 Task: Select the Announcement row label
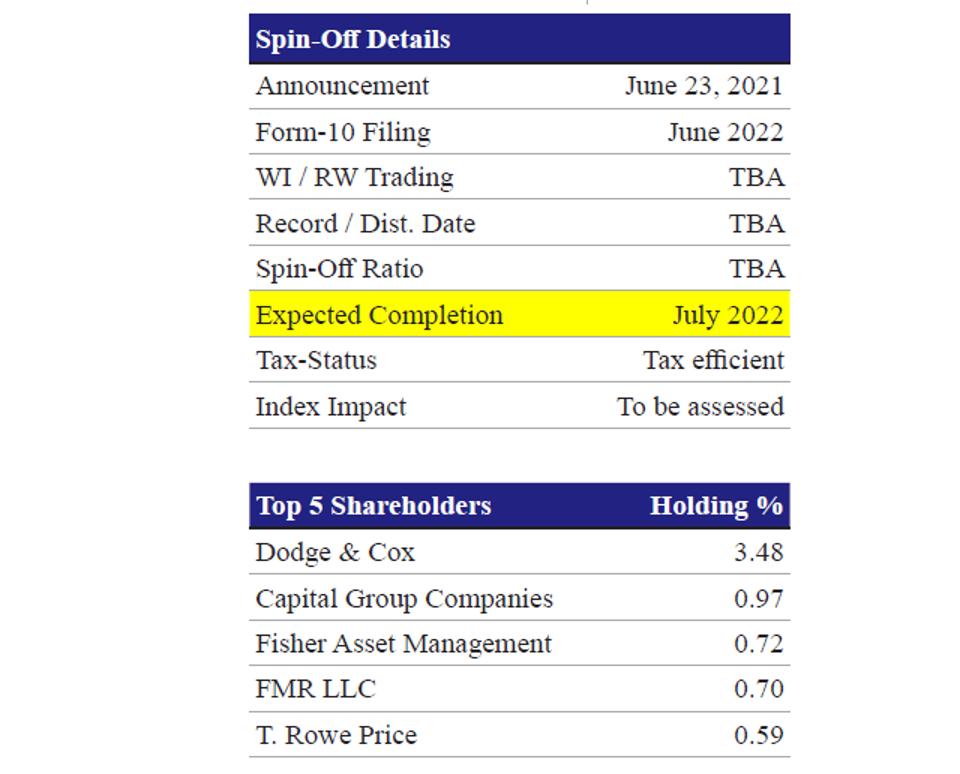coord(342,86)
